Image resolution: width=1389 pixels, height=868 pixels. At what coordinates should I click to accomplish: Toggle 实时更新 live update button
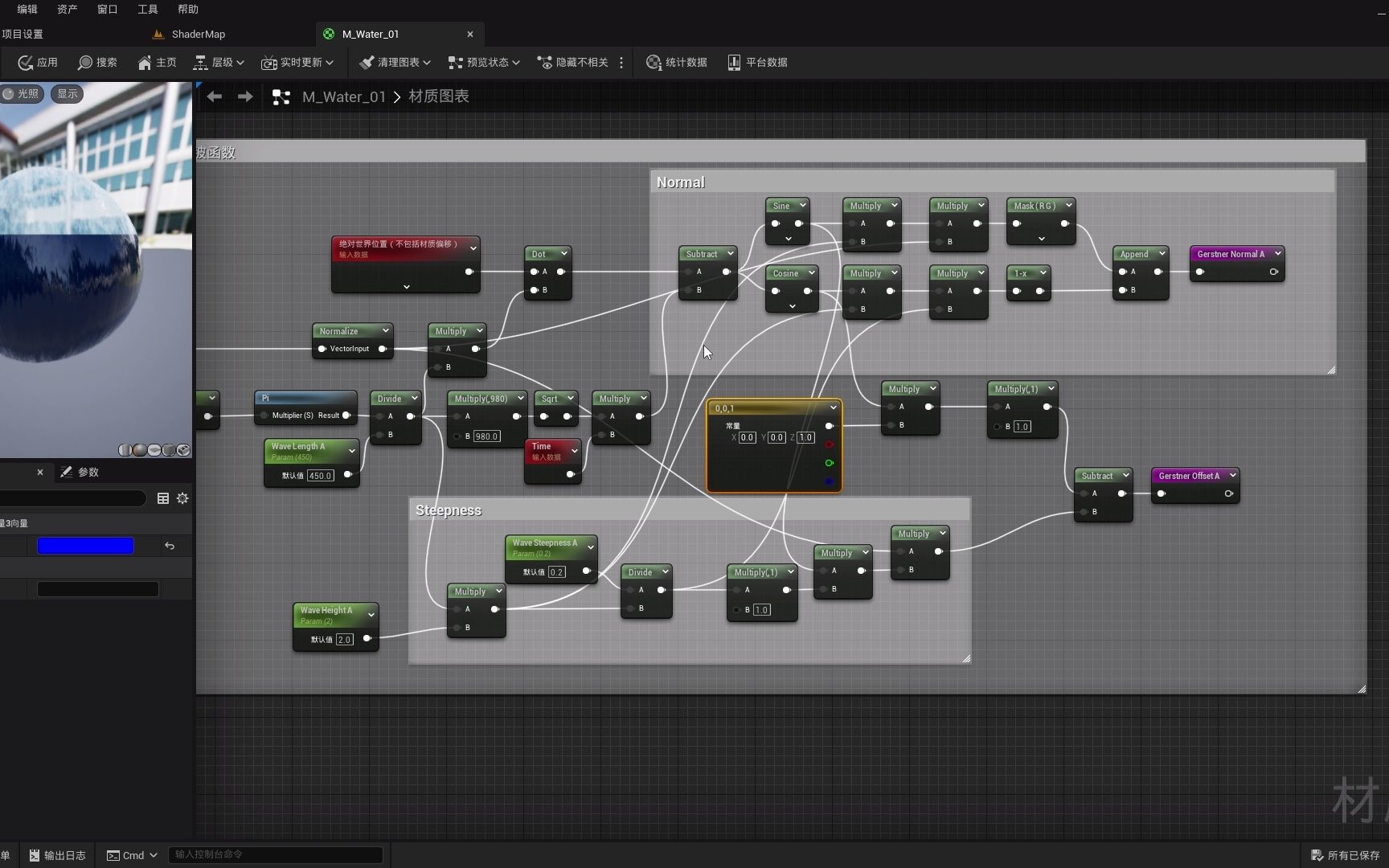click(x=297, y=62)
